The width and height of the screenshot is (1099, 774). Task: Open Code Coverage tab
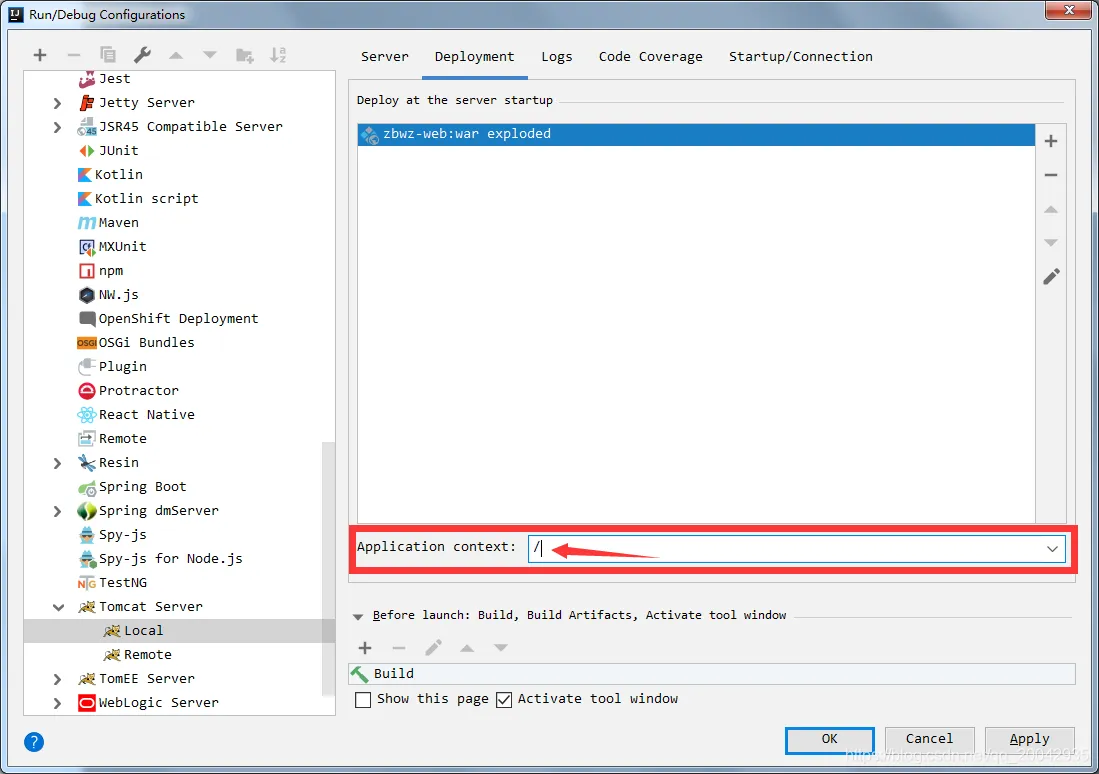[x=650, y=57]
